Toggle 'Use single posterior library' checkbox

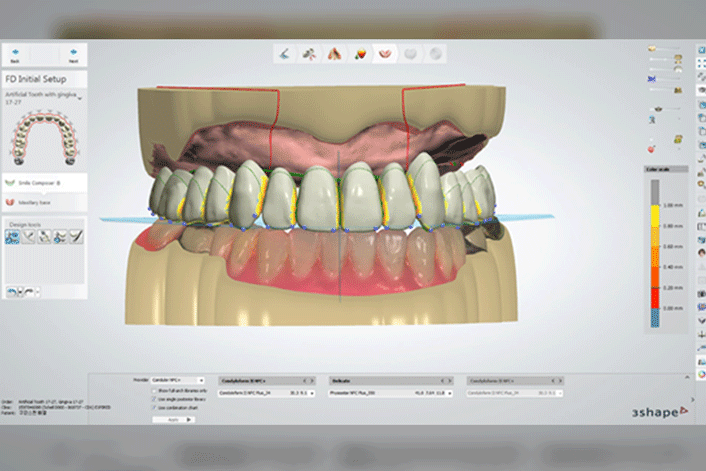[x=154, y=398]
